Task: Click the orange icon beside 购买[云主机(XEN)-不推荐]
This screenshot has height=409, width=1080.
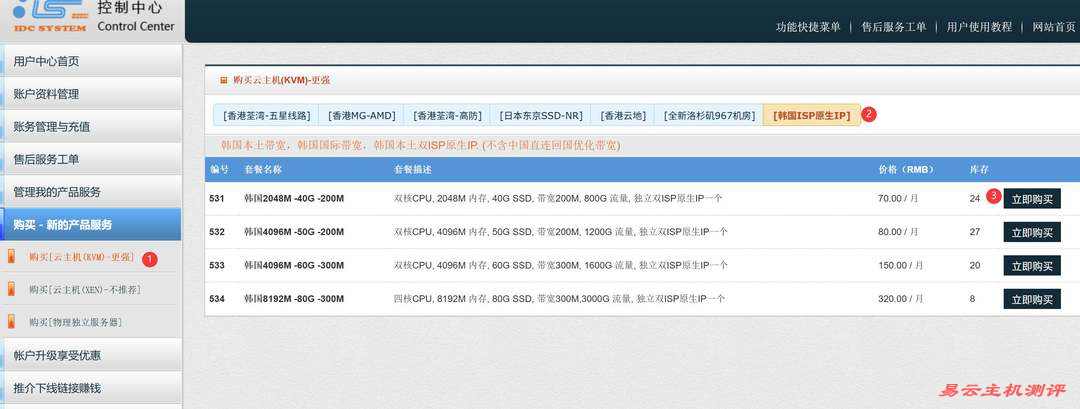Action: tap(11, 289)
